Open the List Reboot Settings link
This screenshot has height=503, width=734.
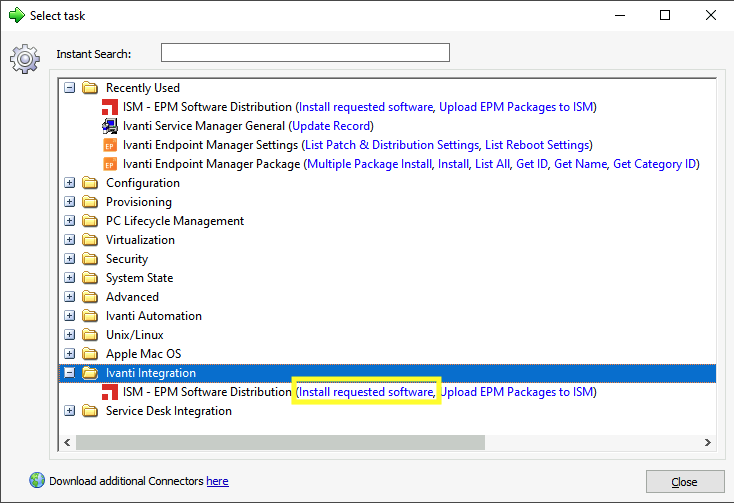537,145
